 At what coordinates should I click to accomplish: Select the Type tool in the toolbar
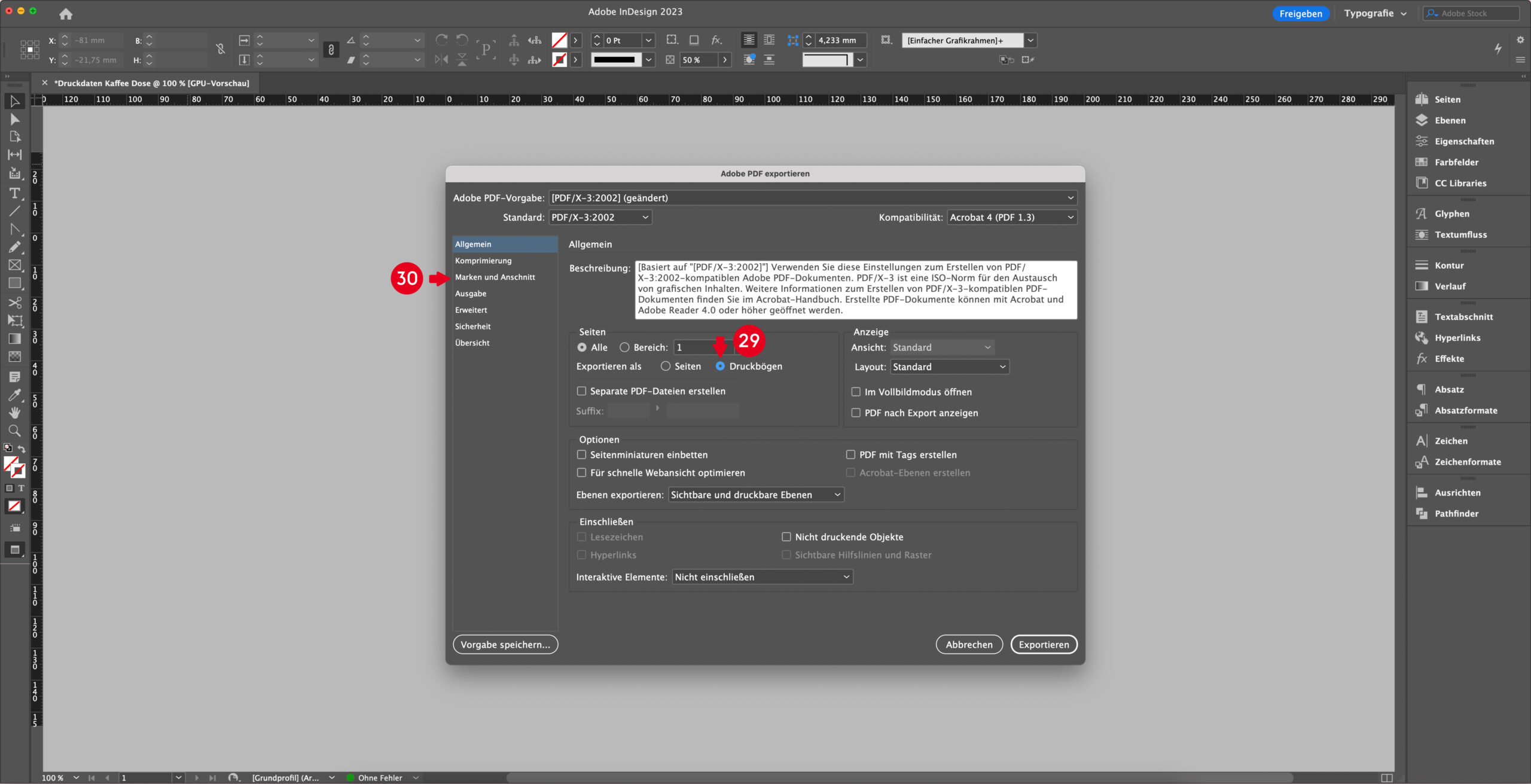(x=14, y=193)
